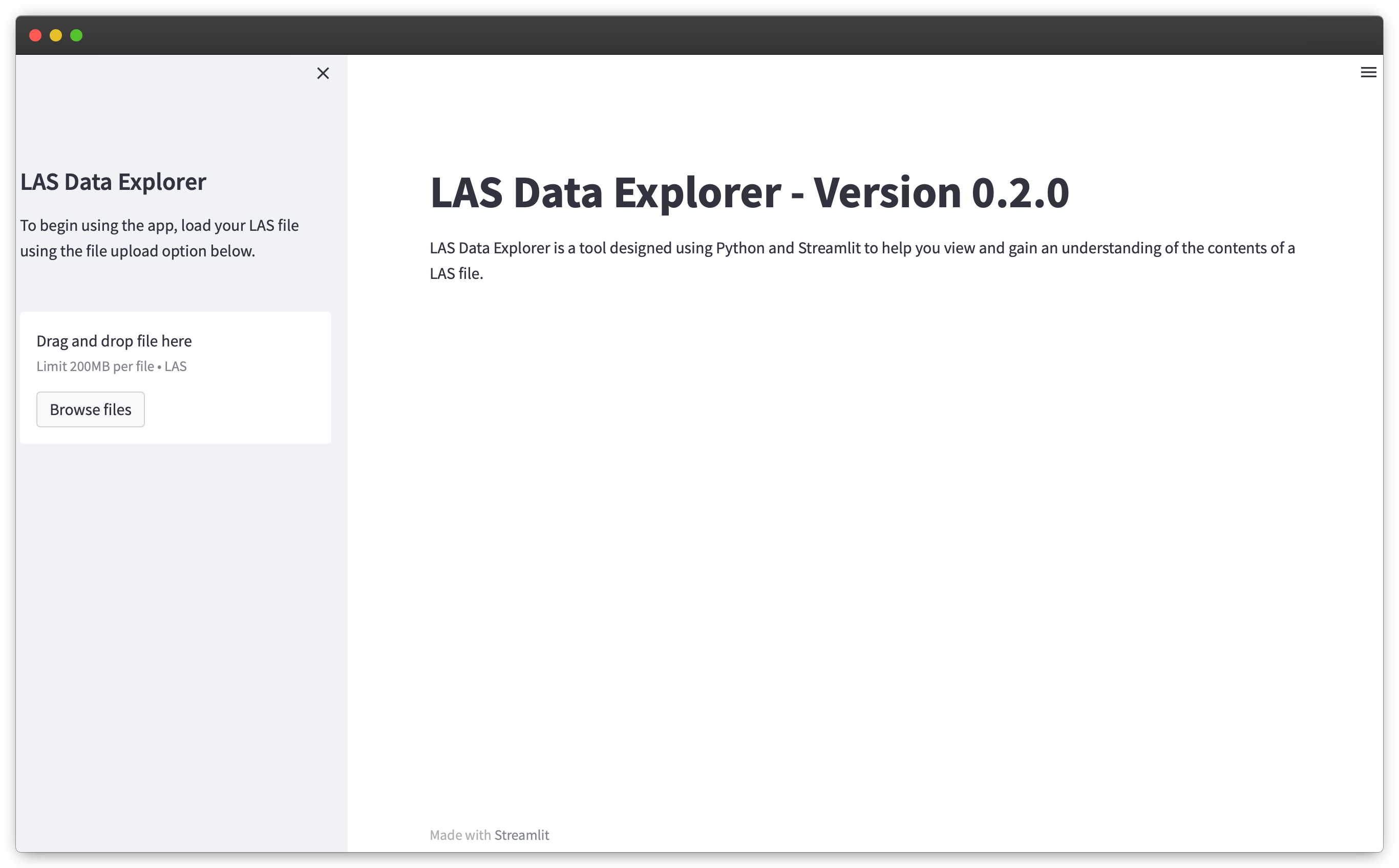This screenshot has height=868, width=1399.
Task: Click the sidebar 'To begin using the app' instructions
Action: click(159, 226)
